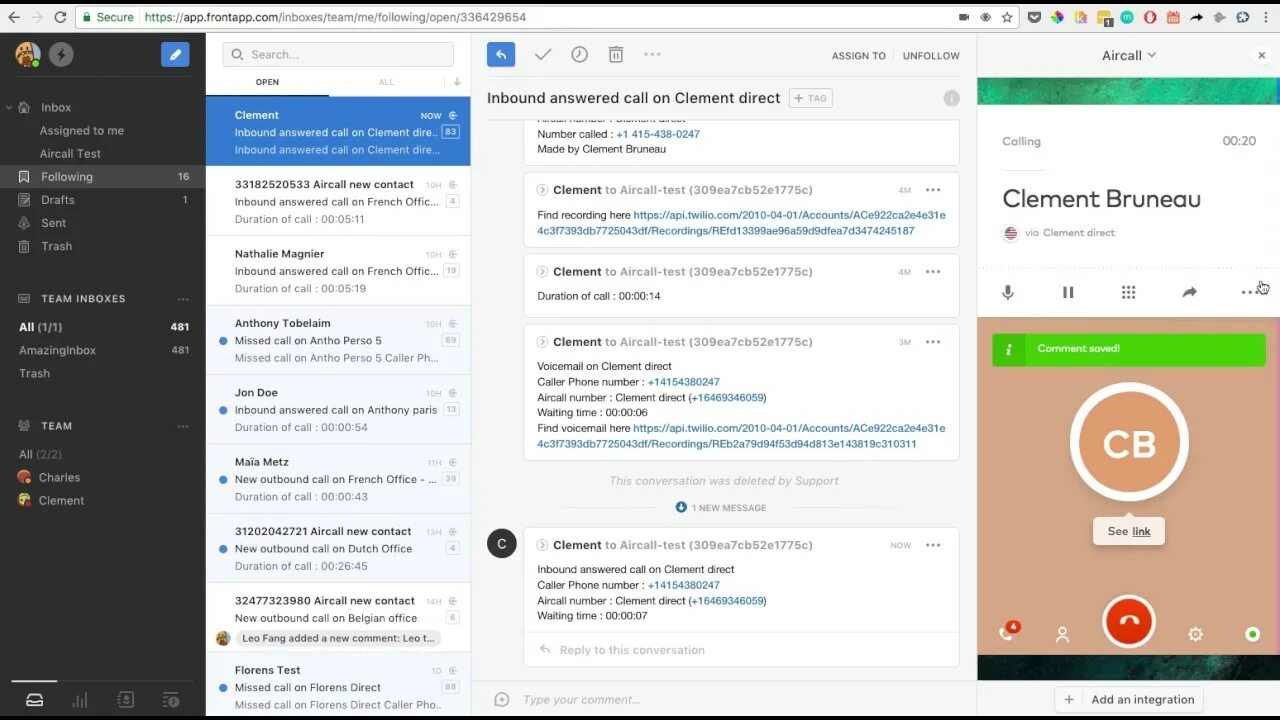Snooze conversation with the clock icon
This screenshot has height=720, width=1280.
579,55
